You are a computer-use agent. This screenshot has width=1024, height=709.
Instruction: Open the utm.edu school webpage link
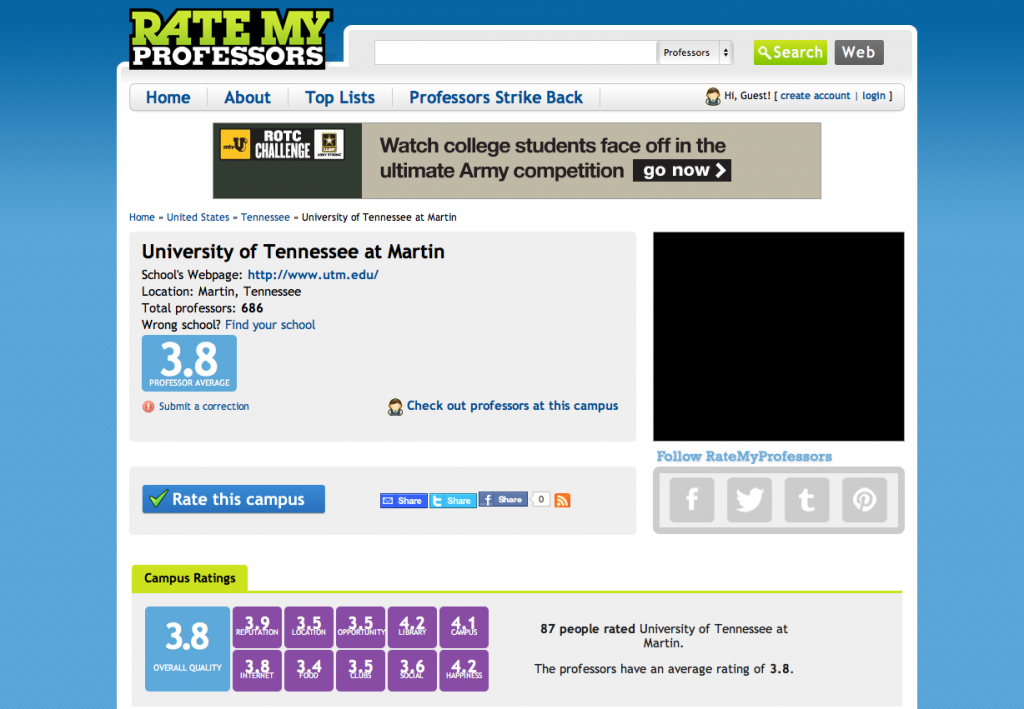pyautogui.click(x=313, y=275)
